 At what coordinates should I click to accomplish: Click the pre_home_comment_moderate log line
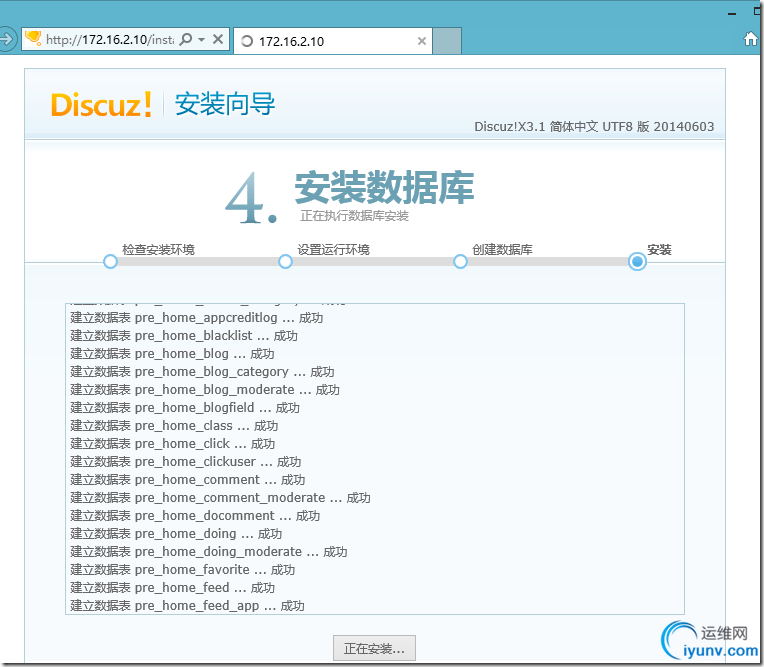coord(220,498)
